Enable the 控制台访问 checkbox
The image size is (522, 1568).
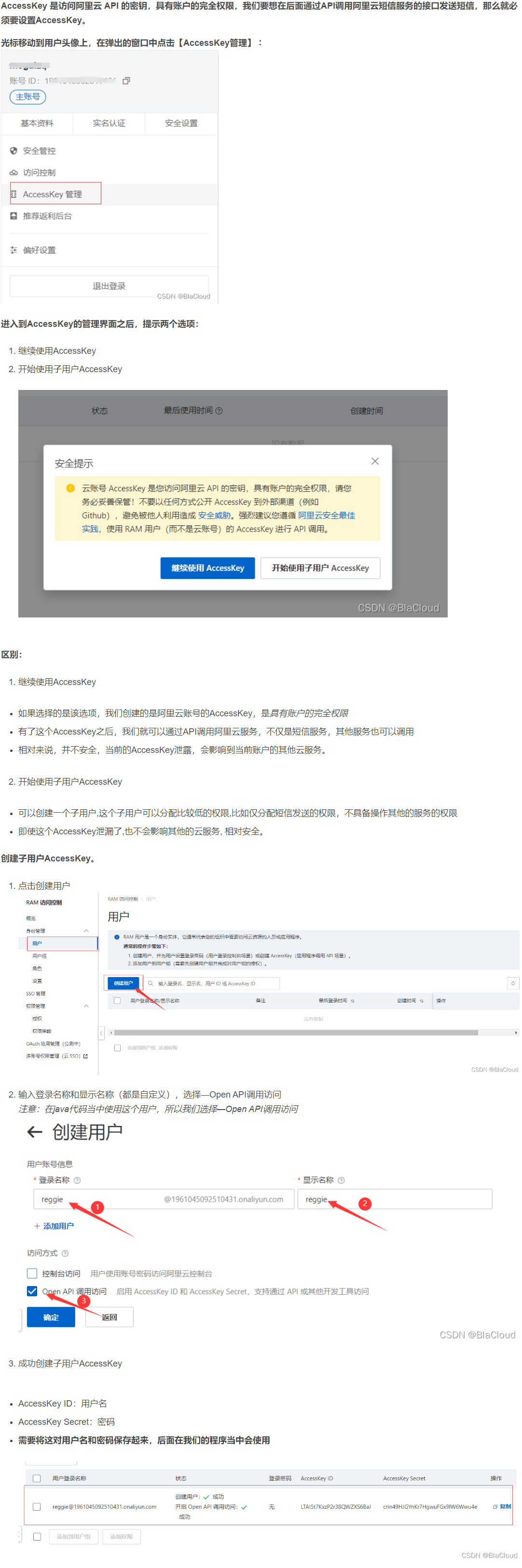click(x=32, y=1273)
